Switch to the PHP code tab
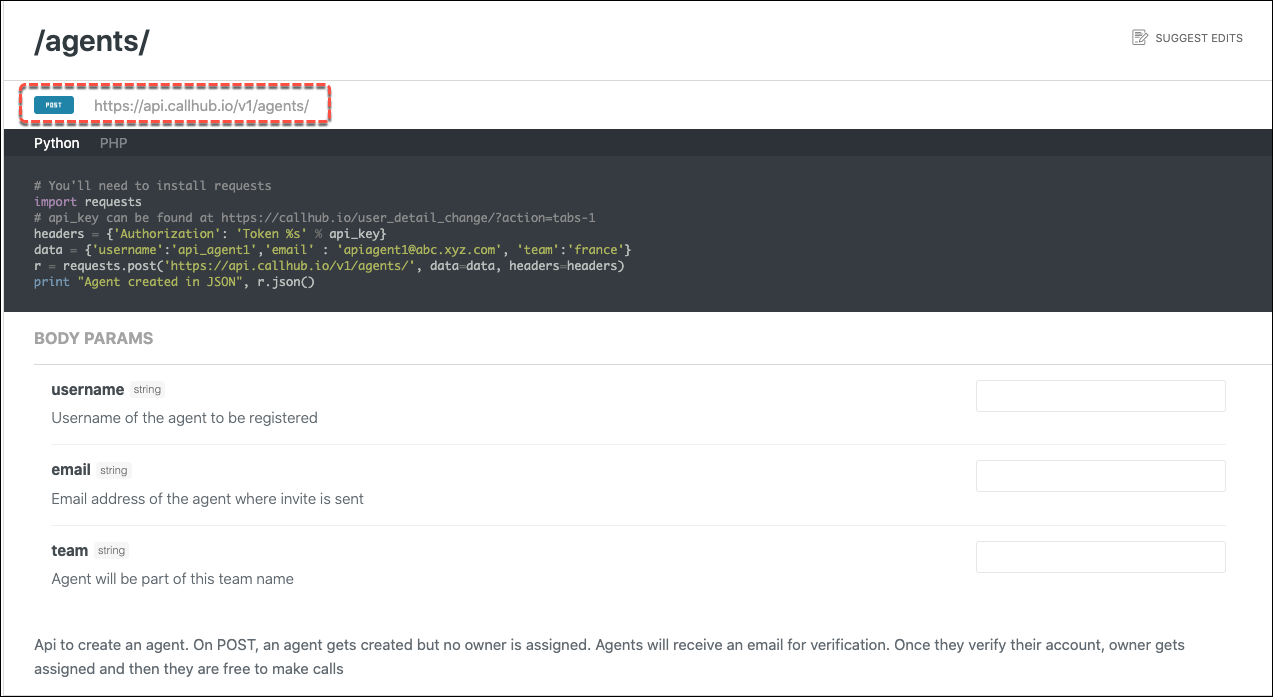The width and height of the screenshot is (1273, 697). [x=114, y=143]
